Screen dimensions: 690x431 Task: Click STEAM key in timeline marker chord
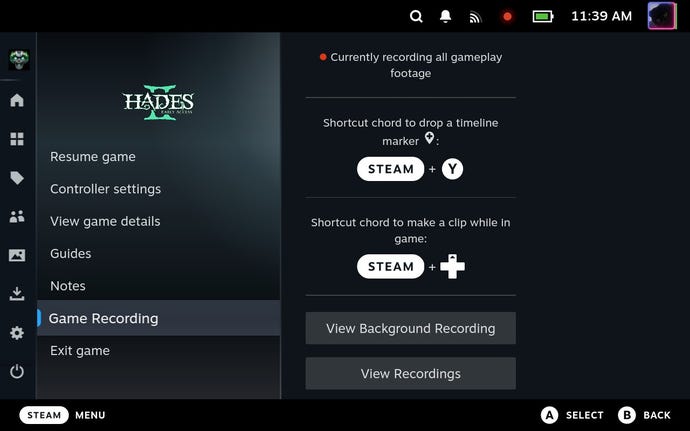click(x=390, y=169)
